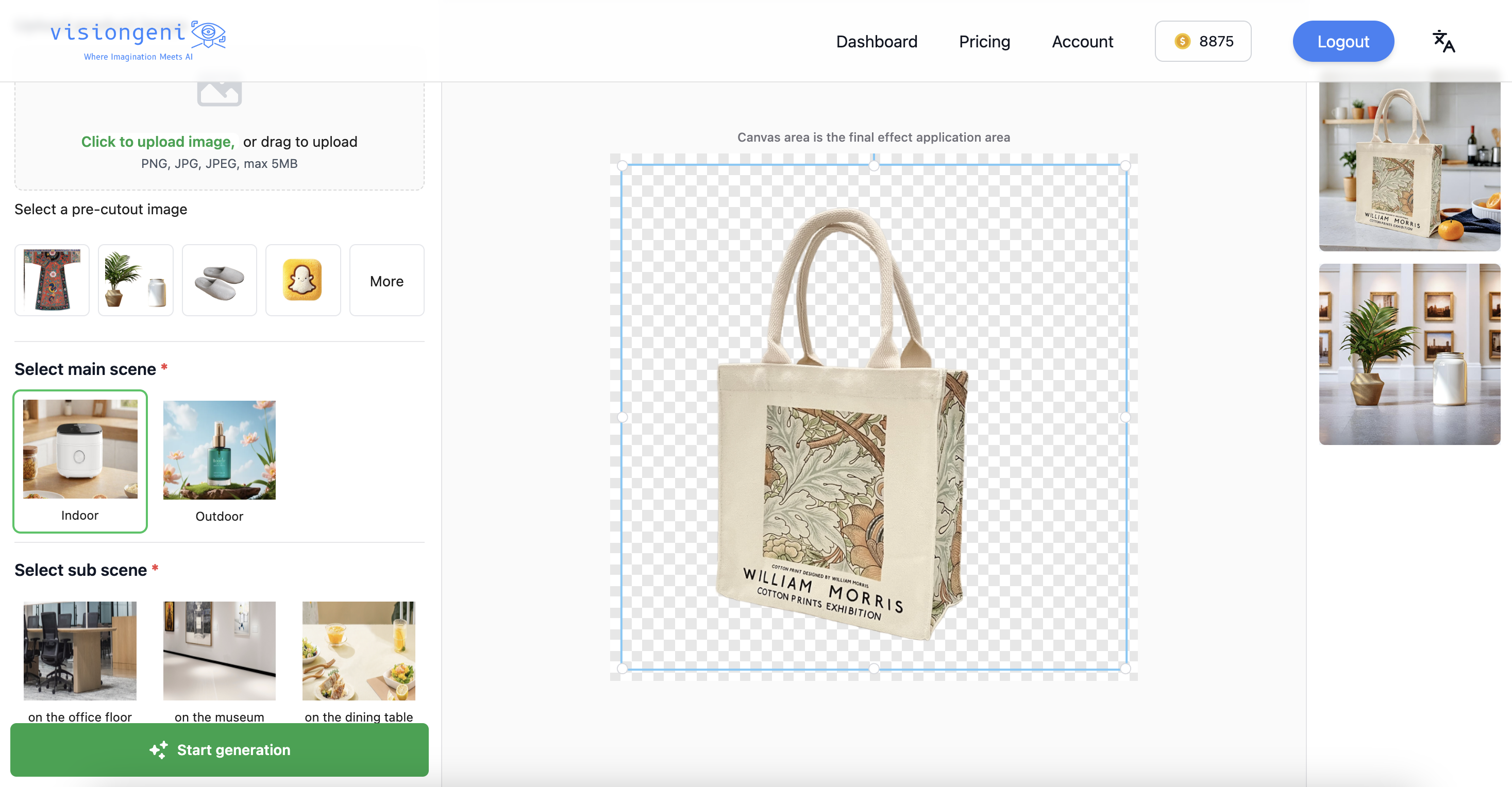The image size is (1512, 787).
Task: Click the language translate icon
Action: click(x=1443, y=41)
